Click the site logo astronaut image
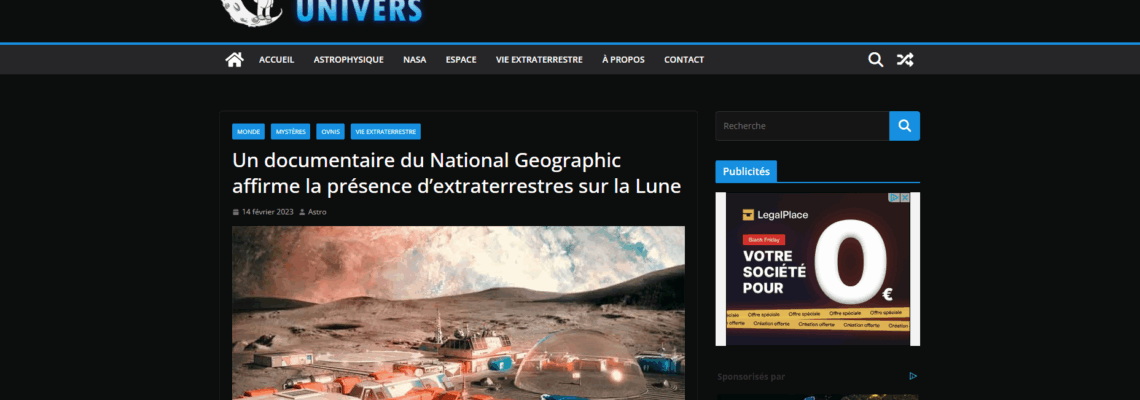 pos(251,12)
